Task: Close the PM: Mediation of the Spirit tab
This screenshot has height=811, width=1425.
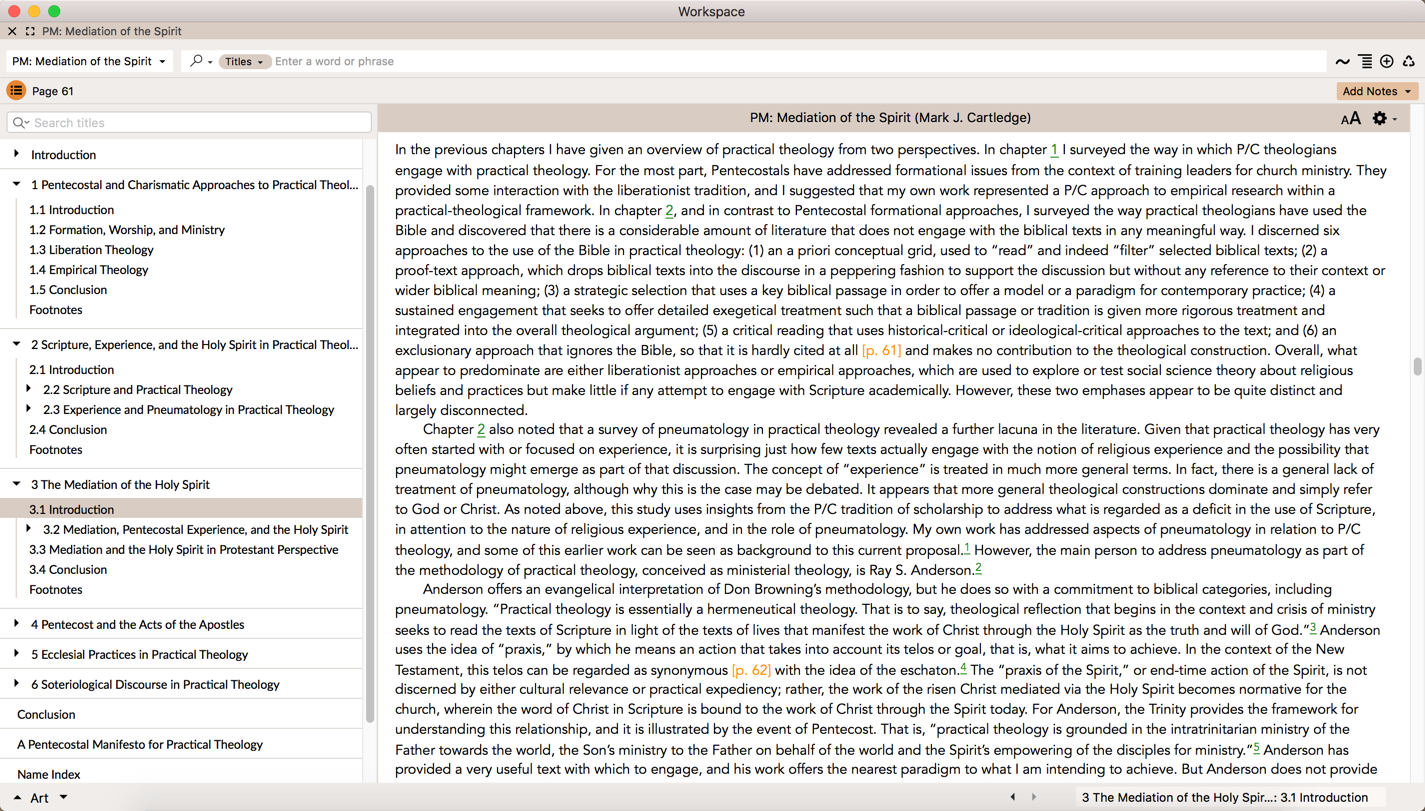Action: click(12, 31)
